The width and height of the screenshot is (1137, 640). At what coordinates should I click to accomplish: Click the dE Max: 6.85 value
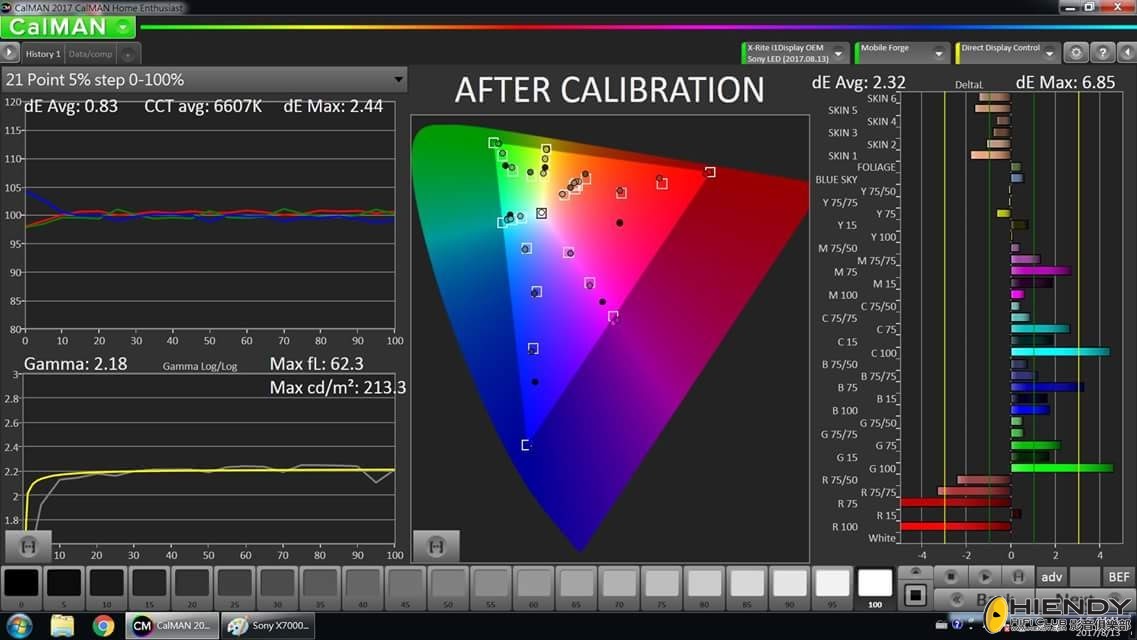pos(1065,82)
